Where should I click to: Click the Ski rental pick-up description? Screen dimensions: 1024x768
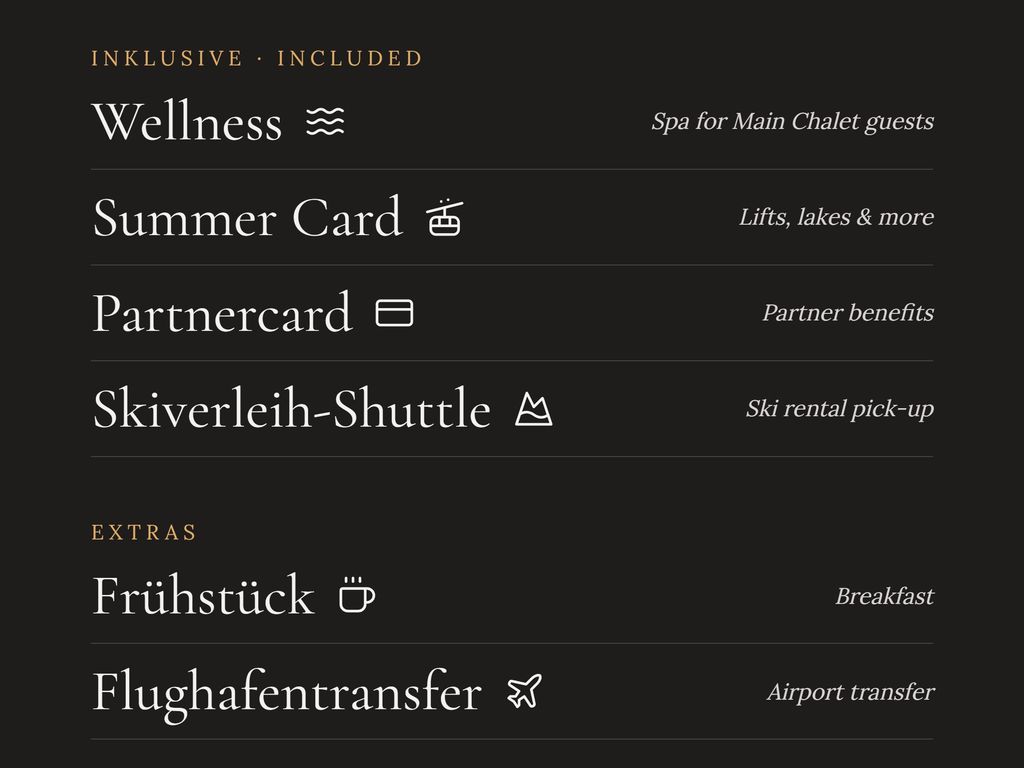click(x=840, y=409)
